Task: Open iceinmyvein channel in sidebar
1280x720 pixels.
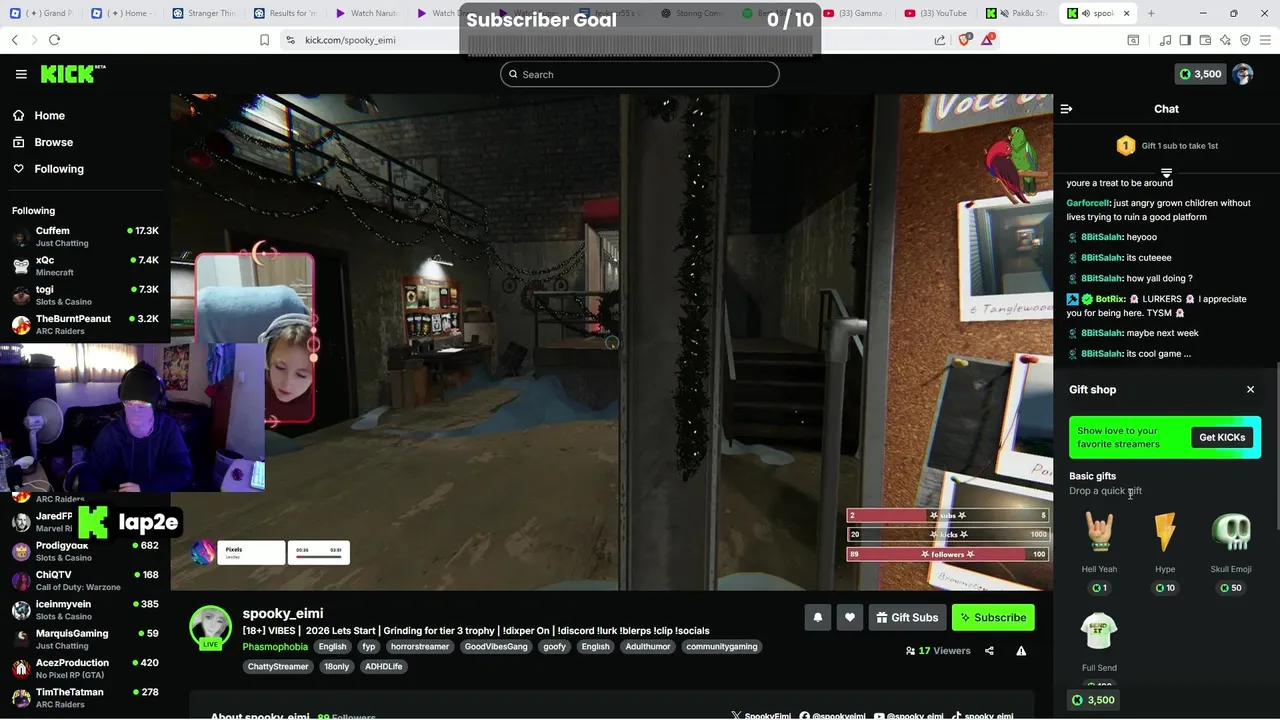Action: 85,610
